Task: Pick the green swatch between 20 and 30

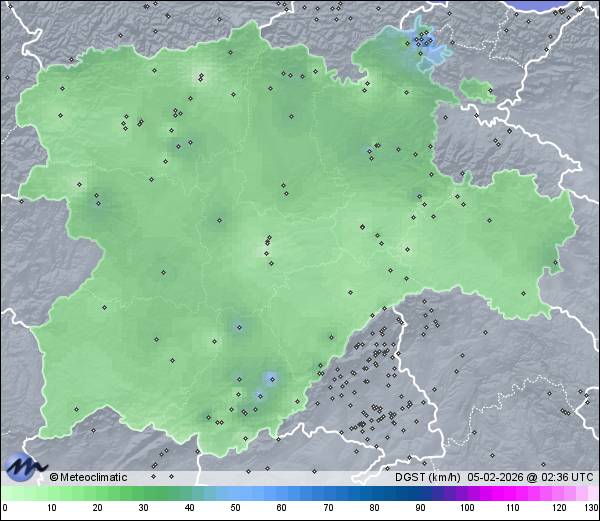Action: (120, 494)
